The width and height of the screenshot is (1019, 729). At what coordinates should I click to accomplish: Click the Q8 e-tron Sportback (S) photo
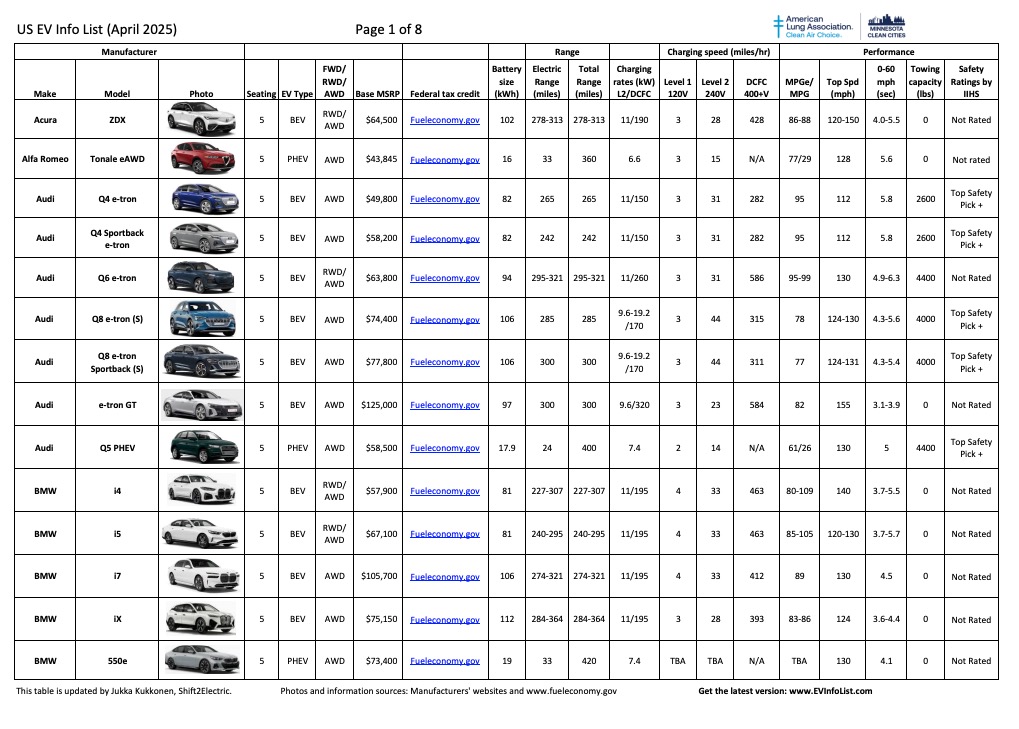201,361
